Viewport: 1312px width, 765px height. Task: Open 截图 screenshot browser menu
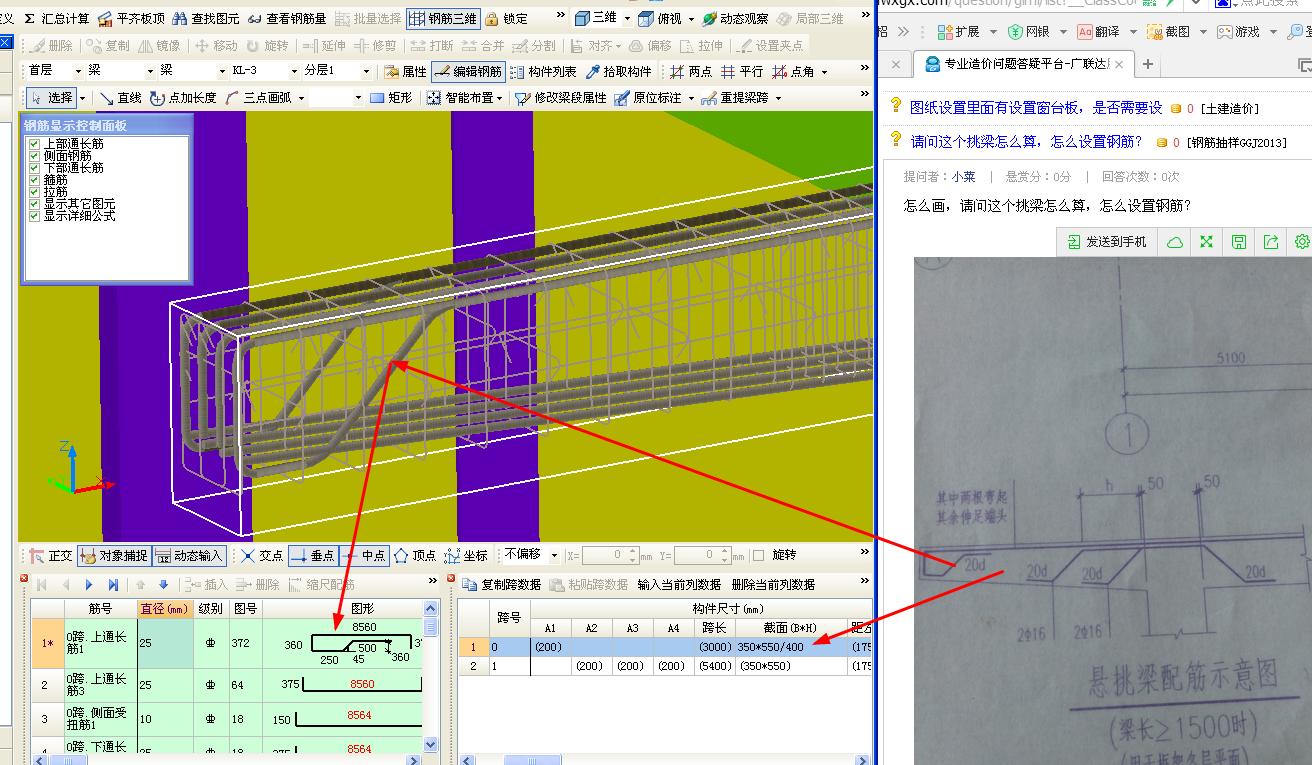coord(1174,32)
